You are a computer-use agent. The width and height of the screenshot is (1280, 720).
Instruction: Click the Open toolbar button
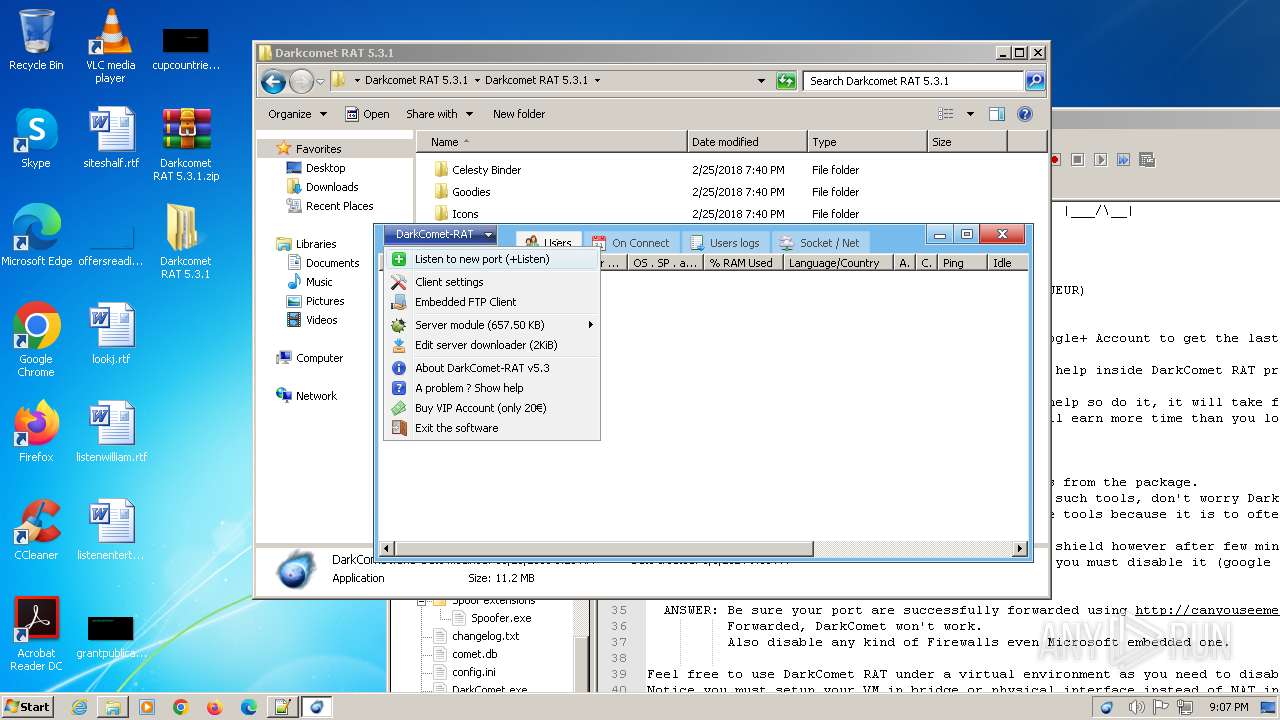367,114
